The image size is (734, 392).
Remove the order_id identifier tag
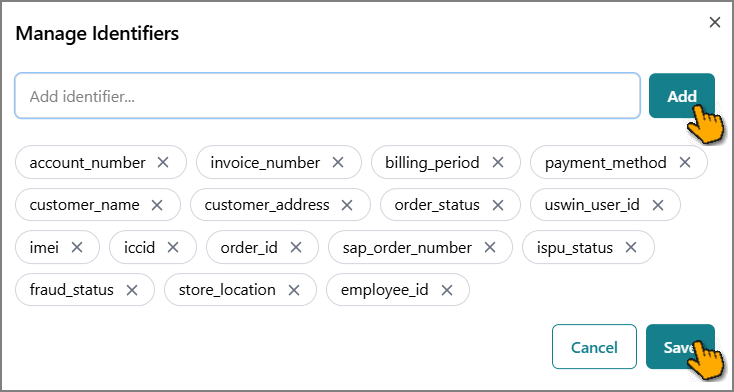click(295, 247)
